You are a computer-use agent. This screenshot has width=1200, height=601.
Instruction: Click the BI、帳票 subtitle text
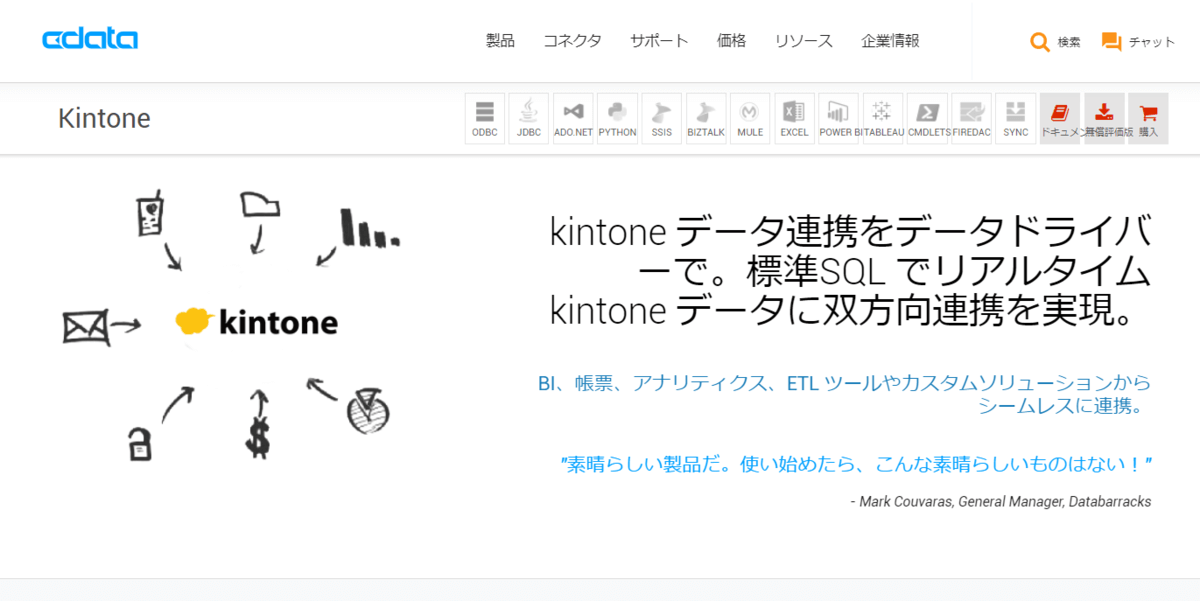[x=844, y=395]
